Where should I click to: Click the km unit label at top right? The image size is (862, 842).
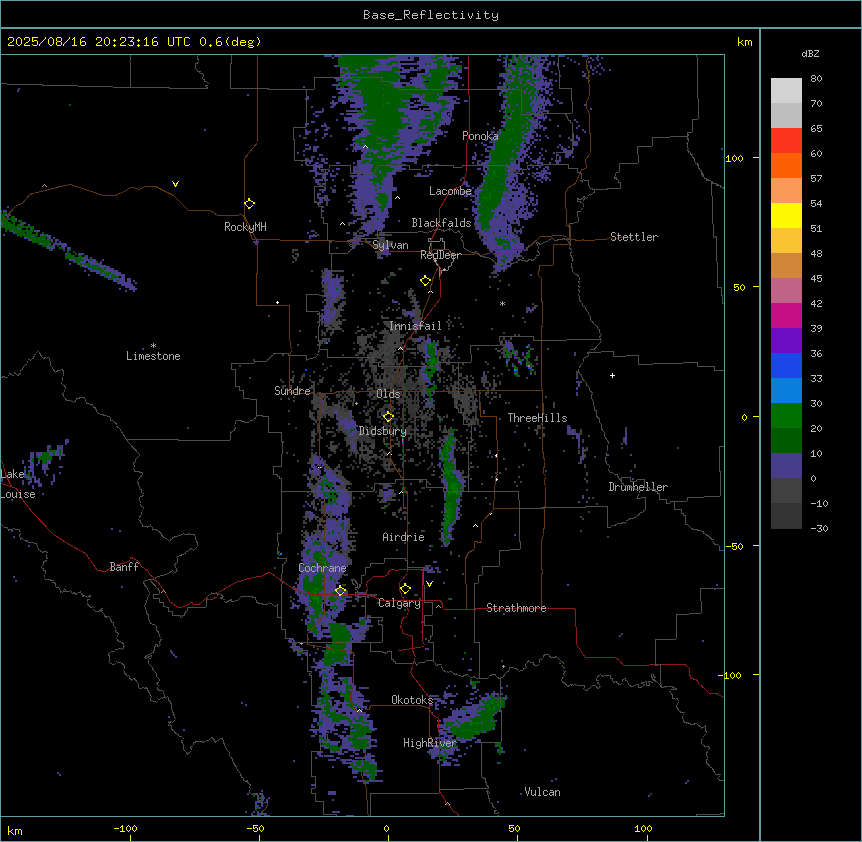745,42
